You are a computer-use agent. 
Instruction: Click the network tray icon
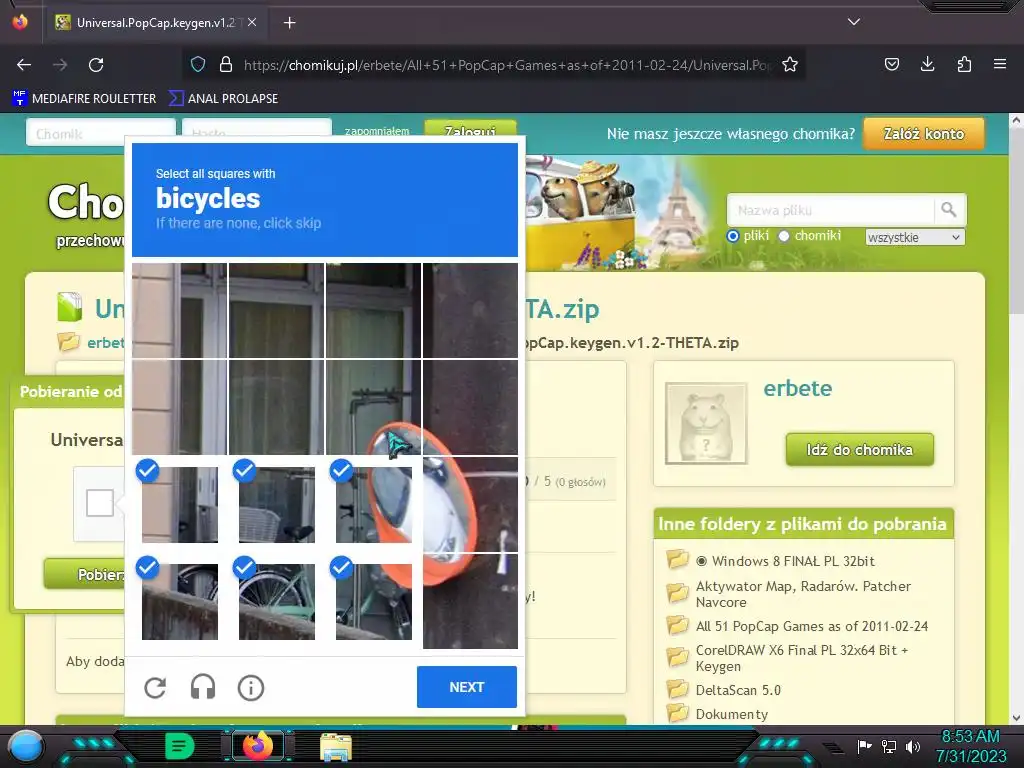click(x=889, y=746)
